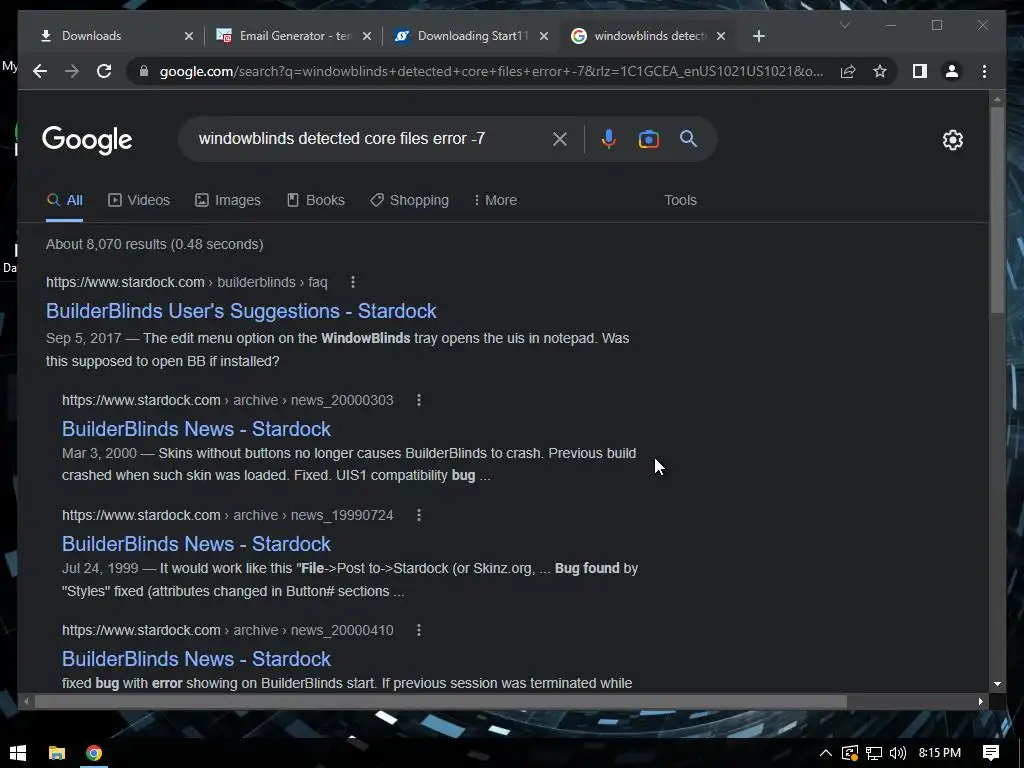The height and width of the screenshot is (768, 1024).
Task: Open Chrome's three-dot menu
Action: (984, 71)
